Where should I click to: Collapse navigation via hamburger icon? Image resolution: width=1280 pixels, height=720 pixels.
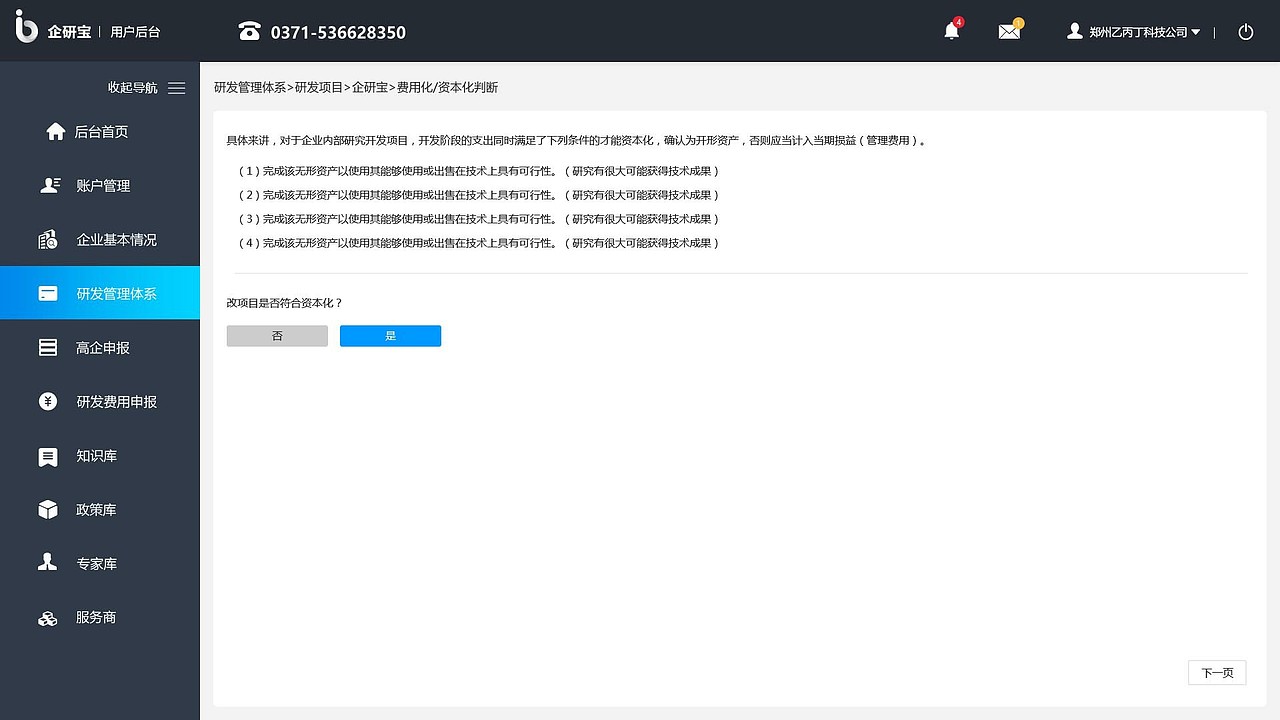pyautogui.click(x=177, y=88)
